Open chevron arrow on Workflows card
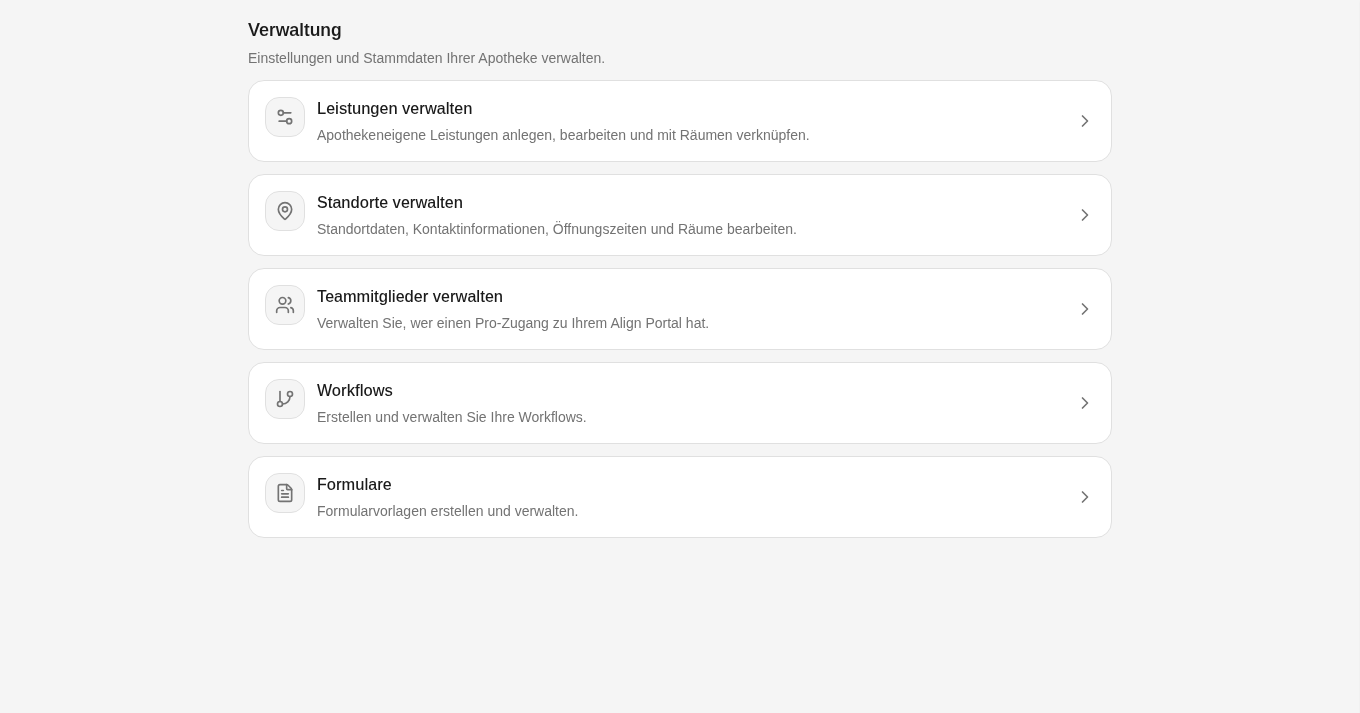 pos(1085,403)
